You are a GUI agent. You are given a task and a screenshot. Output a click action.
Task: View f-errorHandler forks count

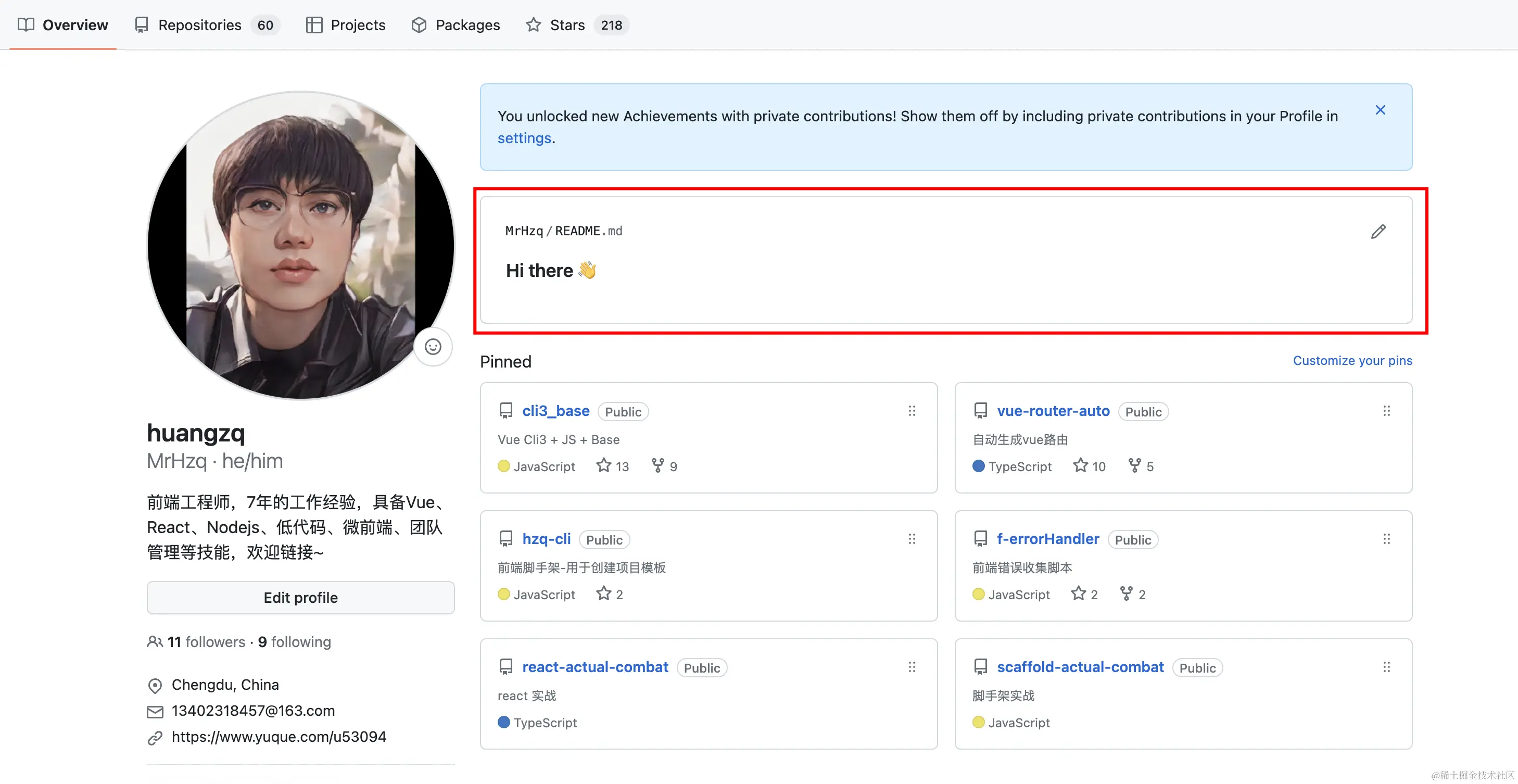click(1133, 594)
